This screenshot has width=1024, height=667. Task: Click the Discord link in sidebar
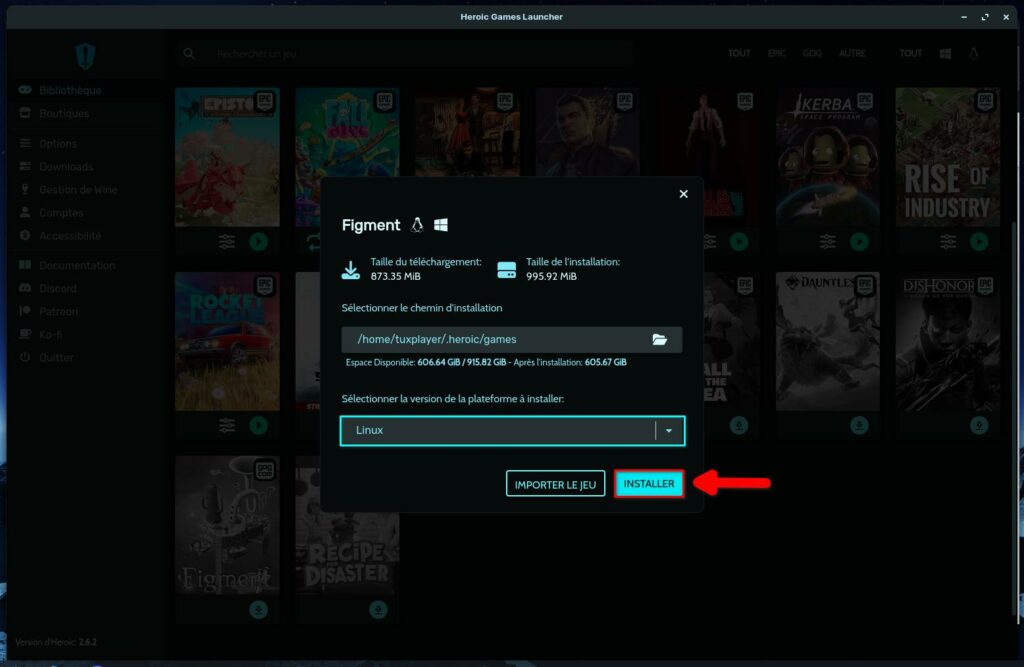[58, 288]
